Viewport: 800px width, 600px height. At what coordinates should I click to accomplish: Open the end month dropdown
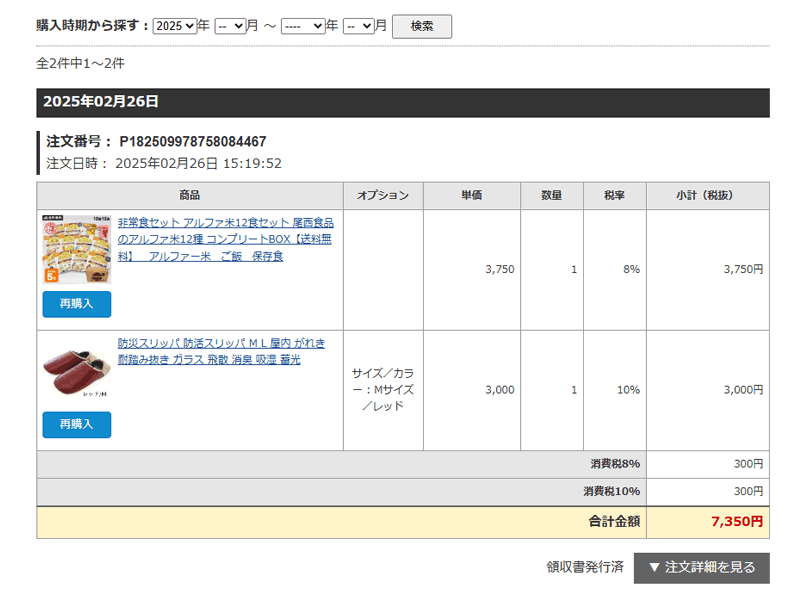[358, 26]
